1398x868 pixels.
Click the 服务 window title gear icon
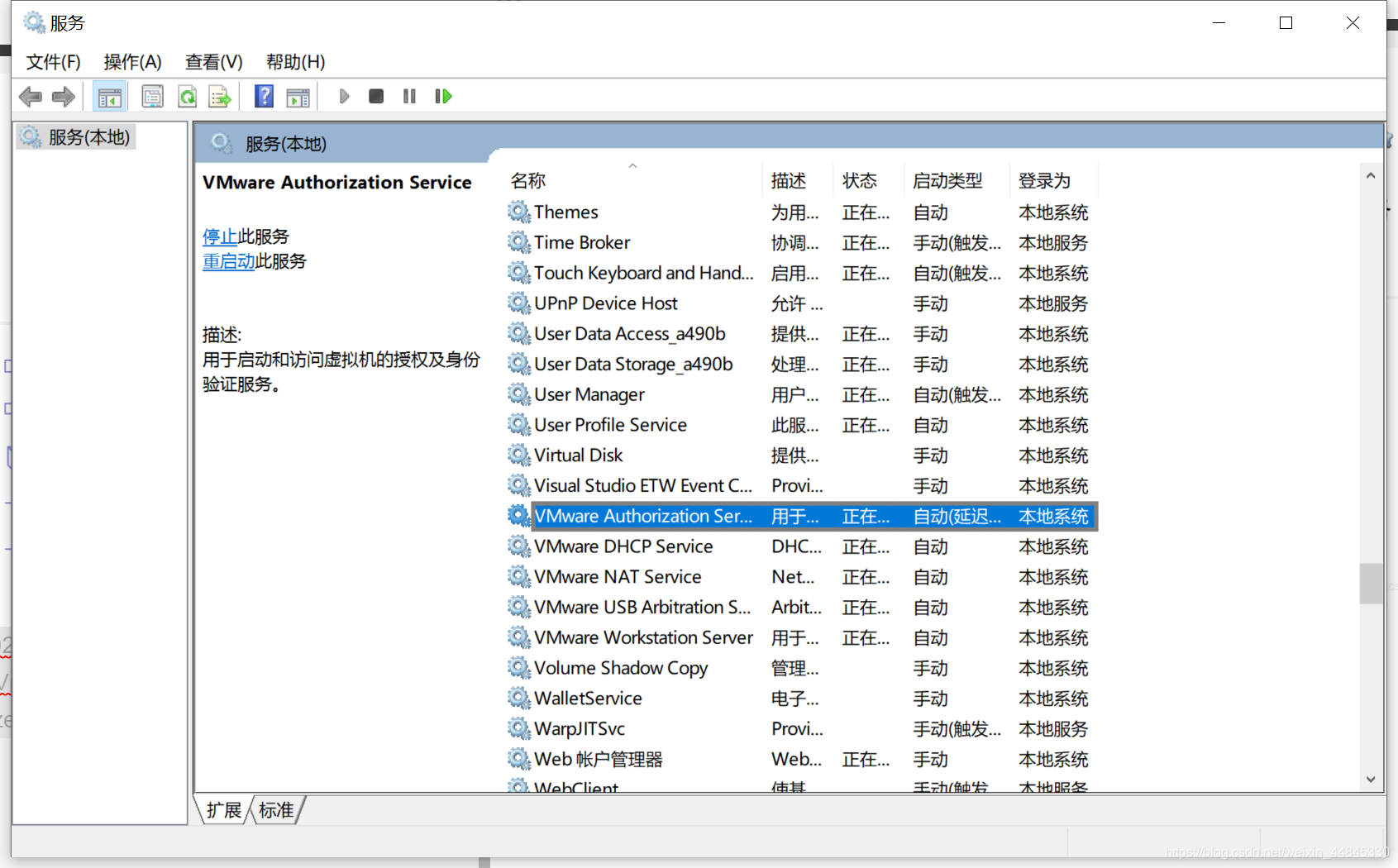[34, 22]
